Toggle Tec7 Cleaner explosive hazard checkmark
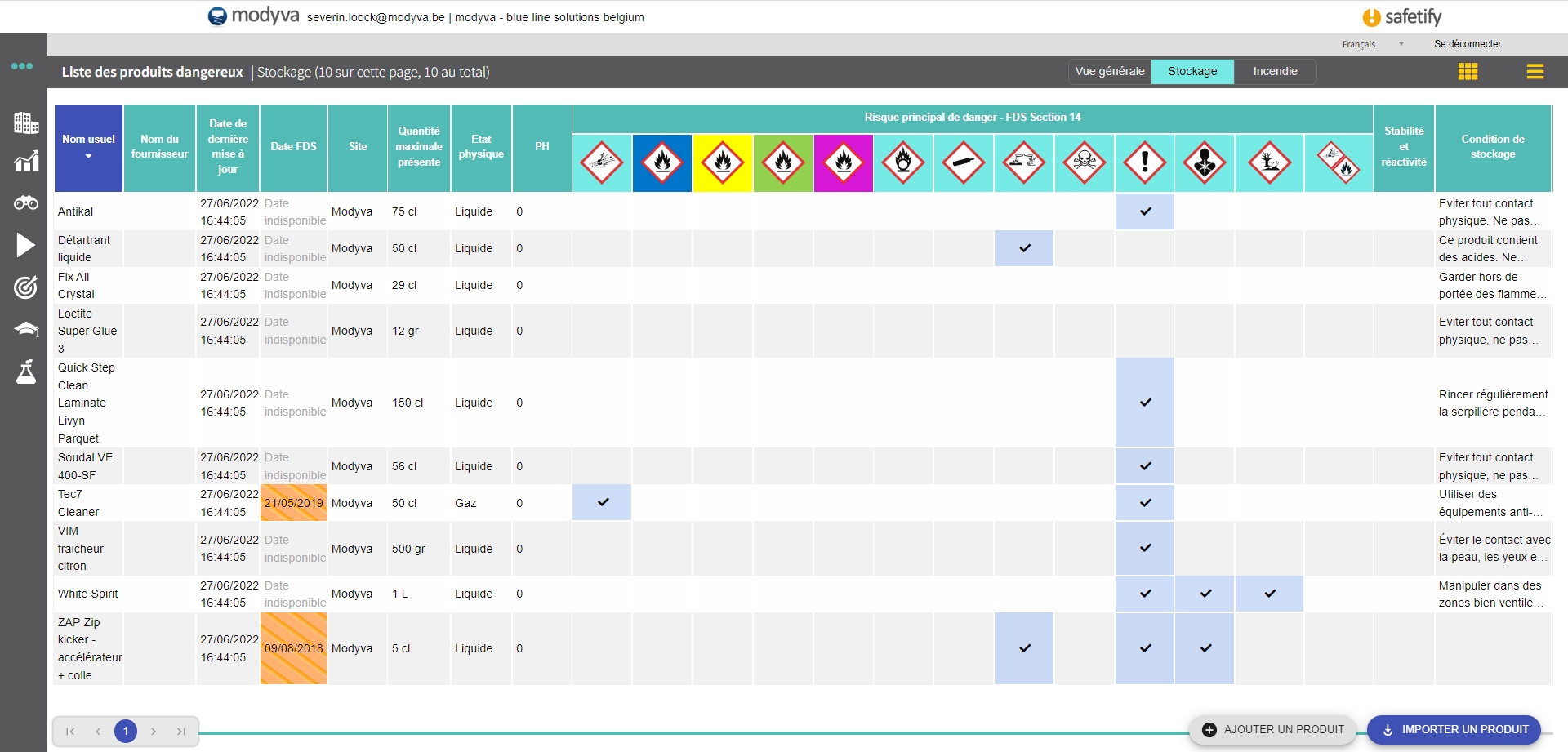The height and width of the screenshot is (752, 1568). 602,503
